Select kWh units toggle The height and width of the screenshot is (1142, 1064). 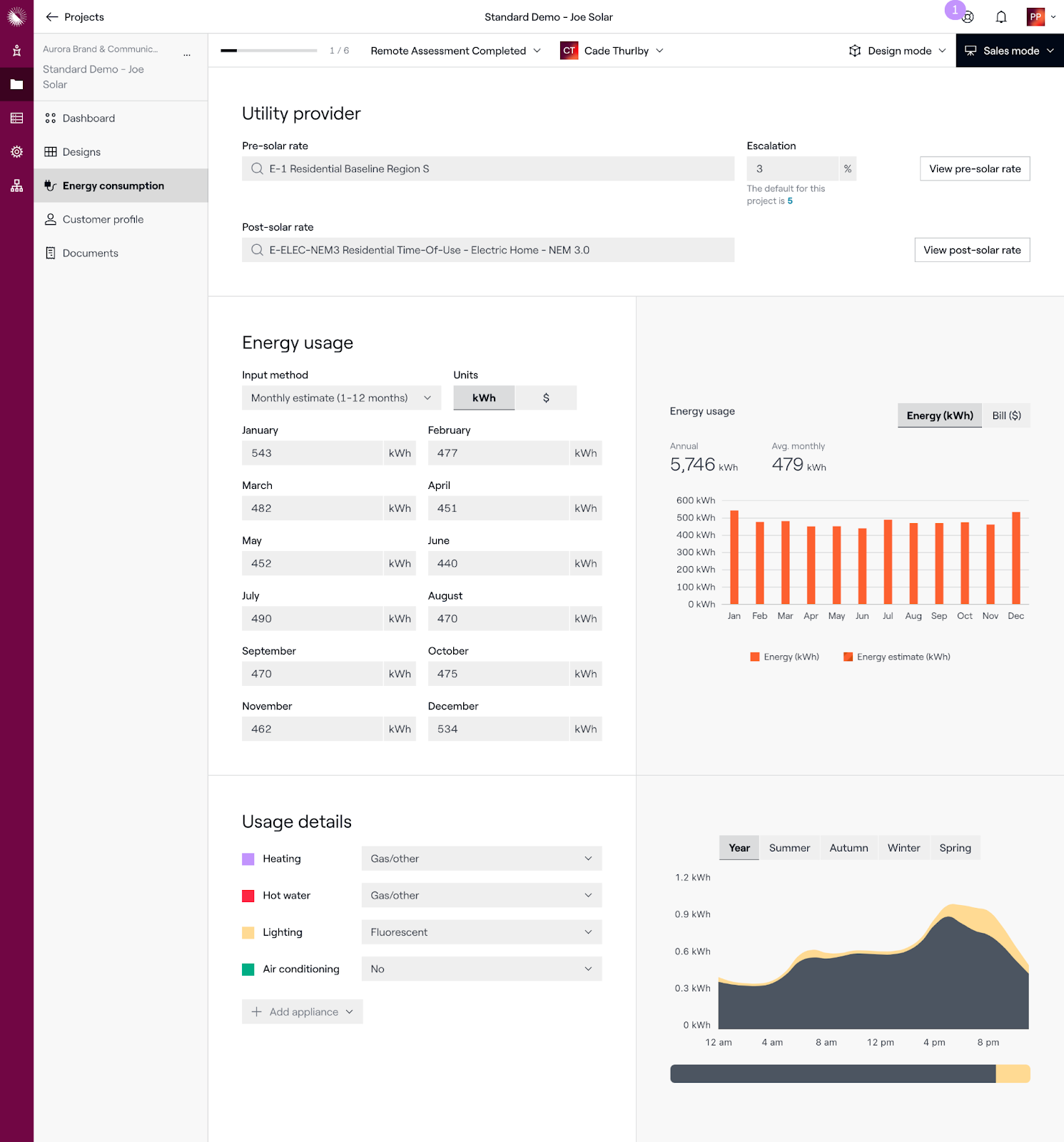pyautogui.click(x=484, y=398)
